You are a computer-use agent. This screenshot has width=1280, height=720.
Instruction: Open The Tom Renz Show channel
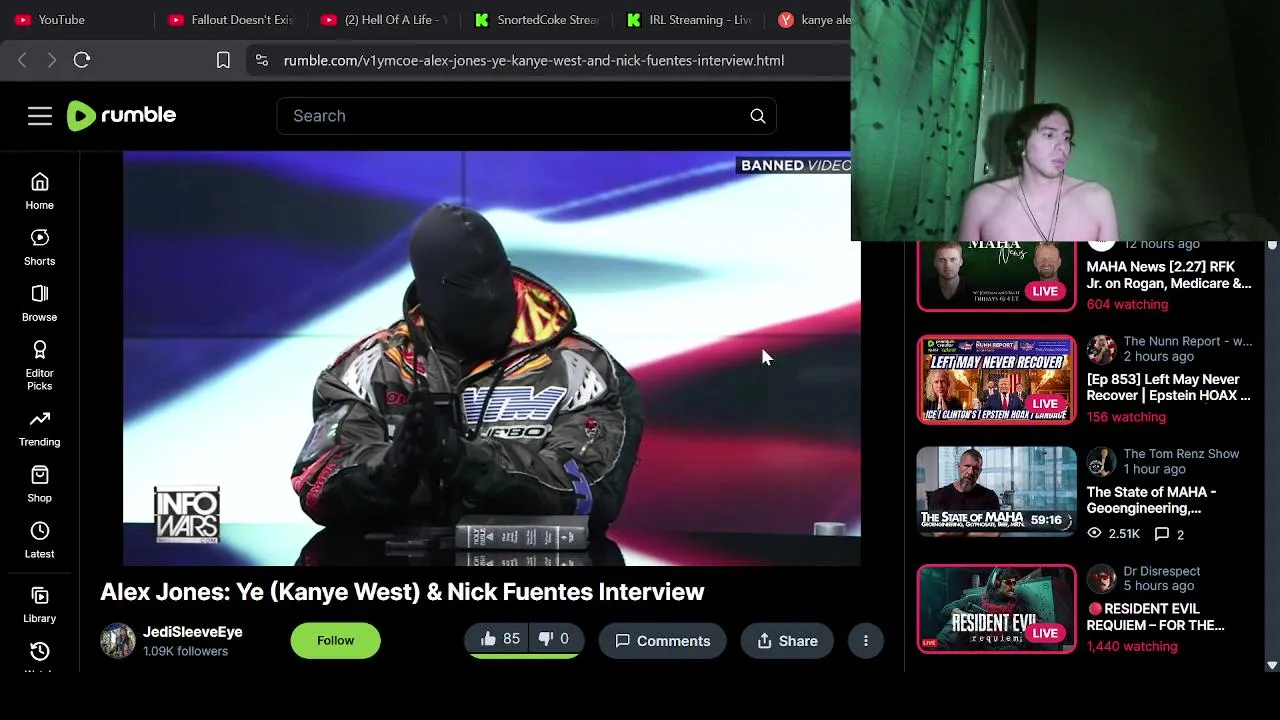click(x=1181, y=454)
